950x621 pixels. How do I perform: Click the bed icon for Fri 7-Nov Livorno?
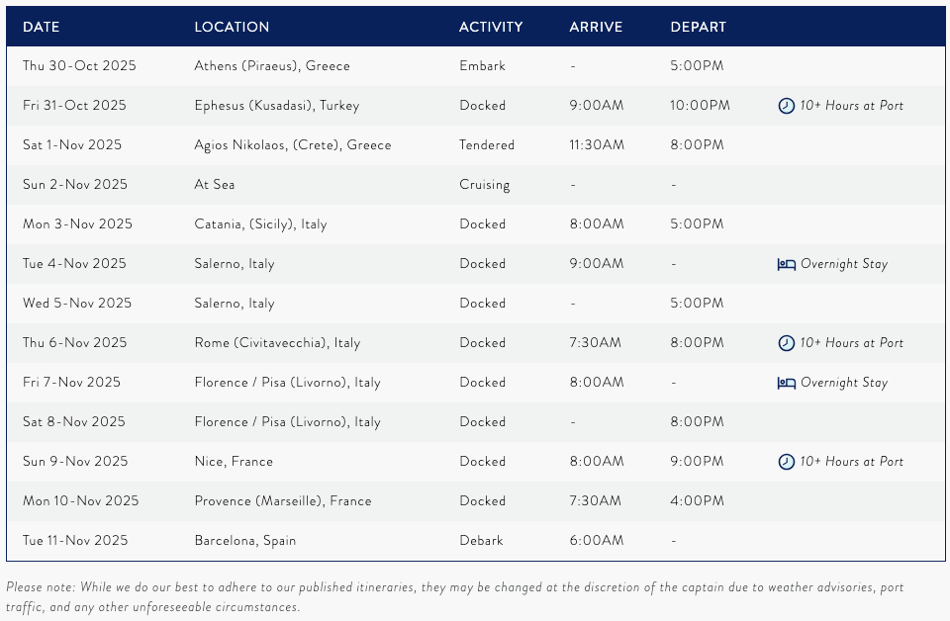tap(786, 383)
